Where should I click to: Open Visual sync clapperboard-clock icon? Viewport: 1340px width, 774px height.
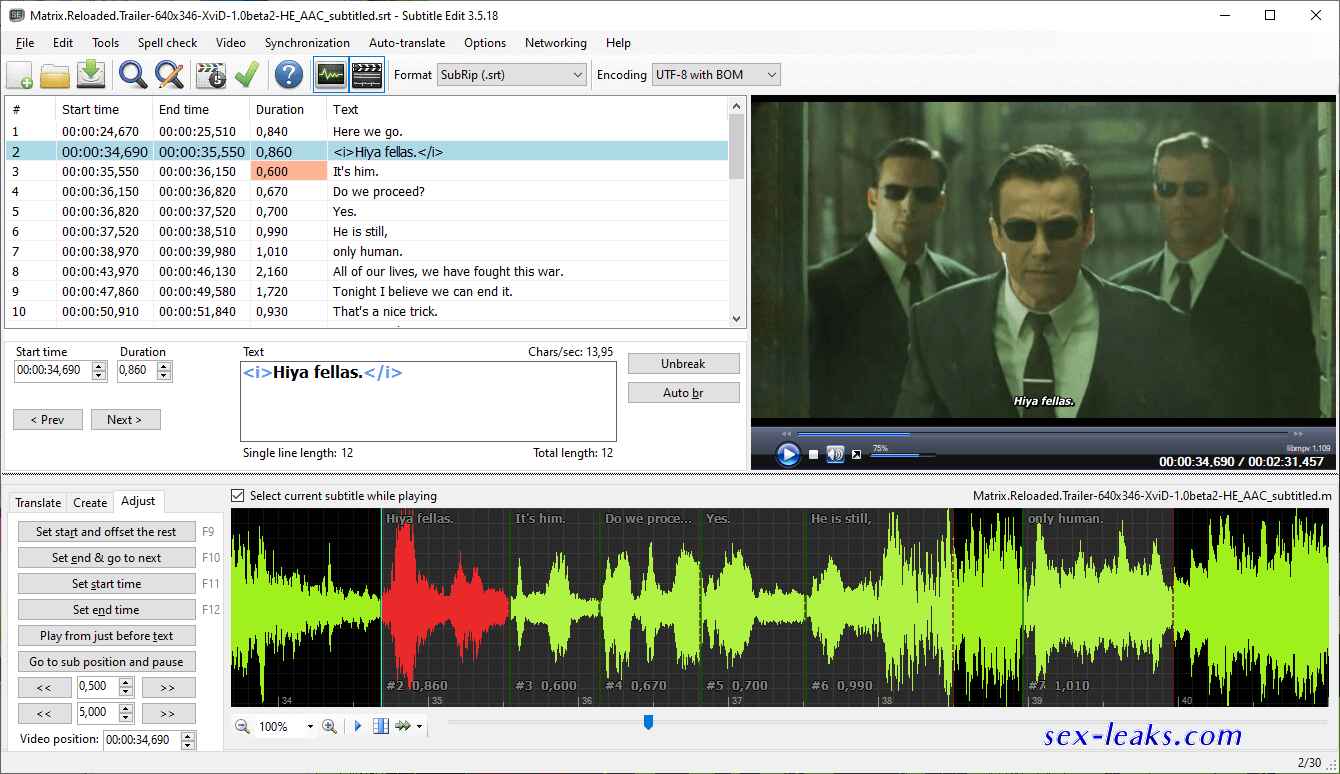pyautogui.click(x=211, y=75)
